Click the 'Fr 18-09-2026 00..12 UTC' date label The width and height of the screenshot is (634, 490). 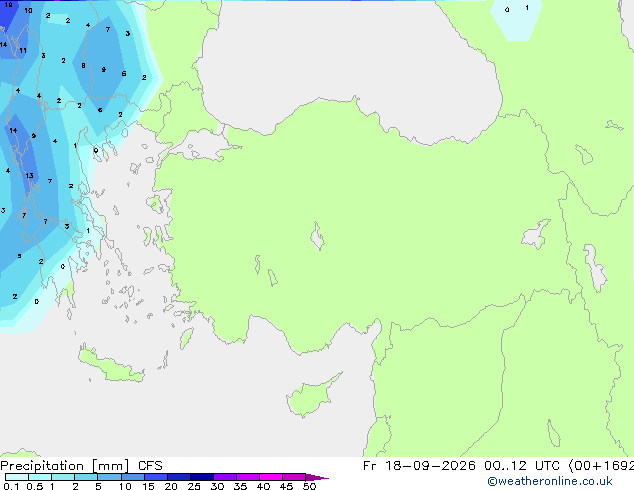pos(461,466)
